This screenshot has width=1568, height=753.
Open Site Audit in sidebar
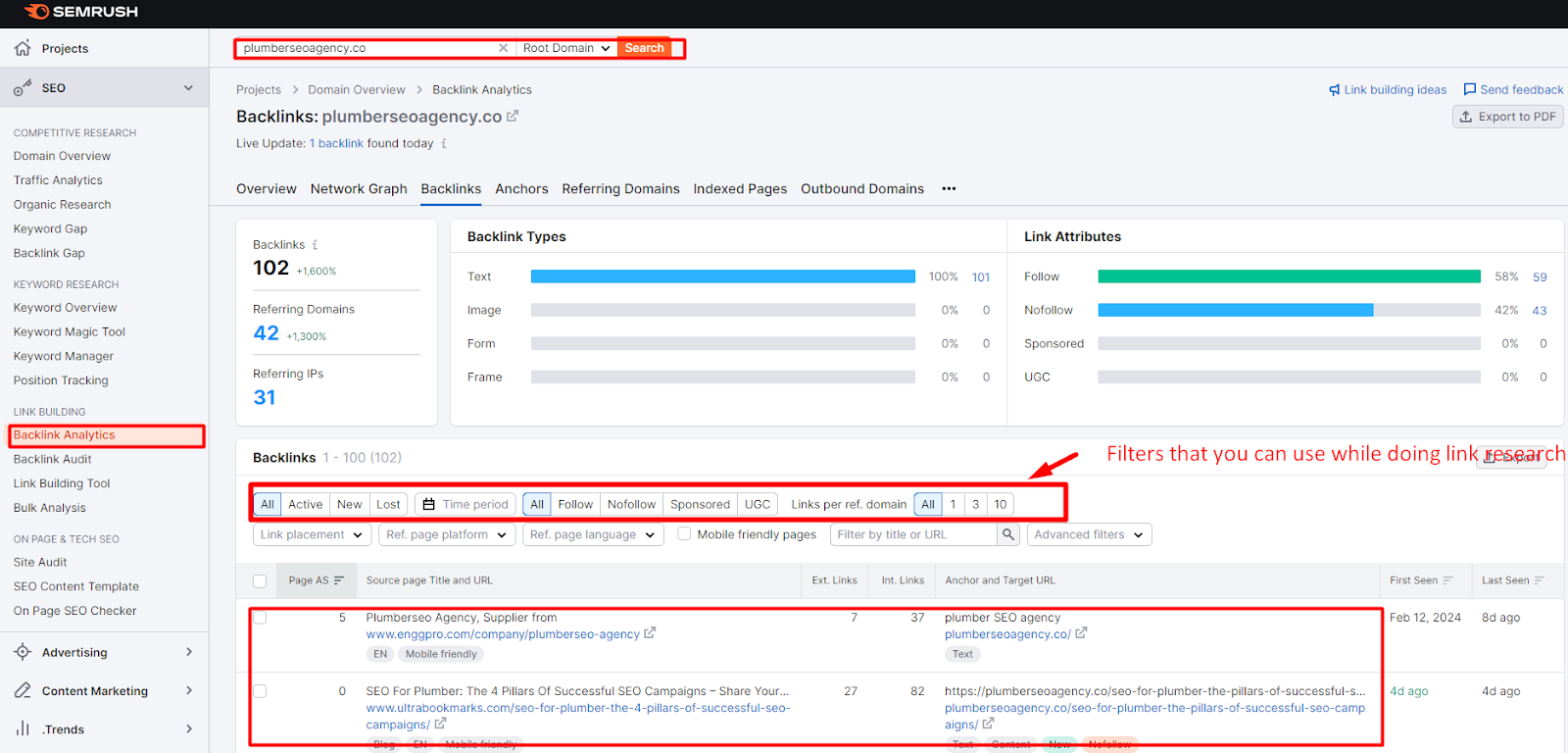[x=40, y=562]
